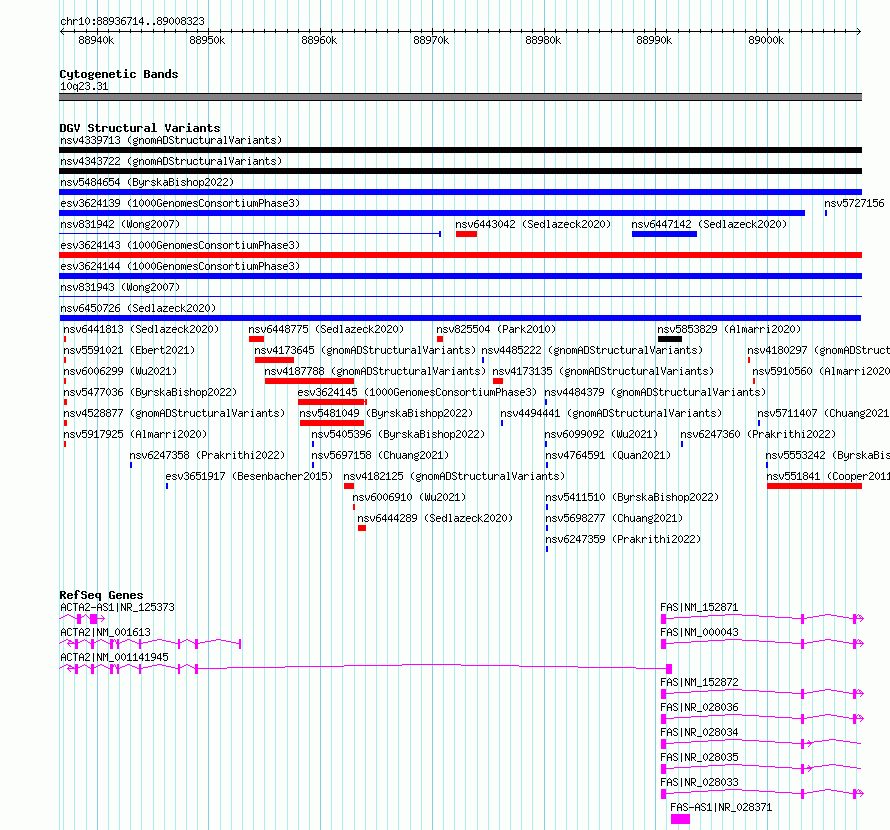Click ACTA2|NM_001613 gene label
This screenshot has width=890, height=830.
pyautogui.click(x=106, y=632)
